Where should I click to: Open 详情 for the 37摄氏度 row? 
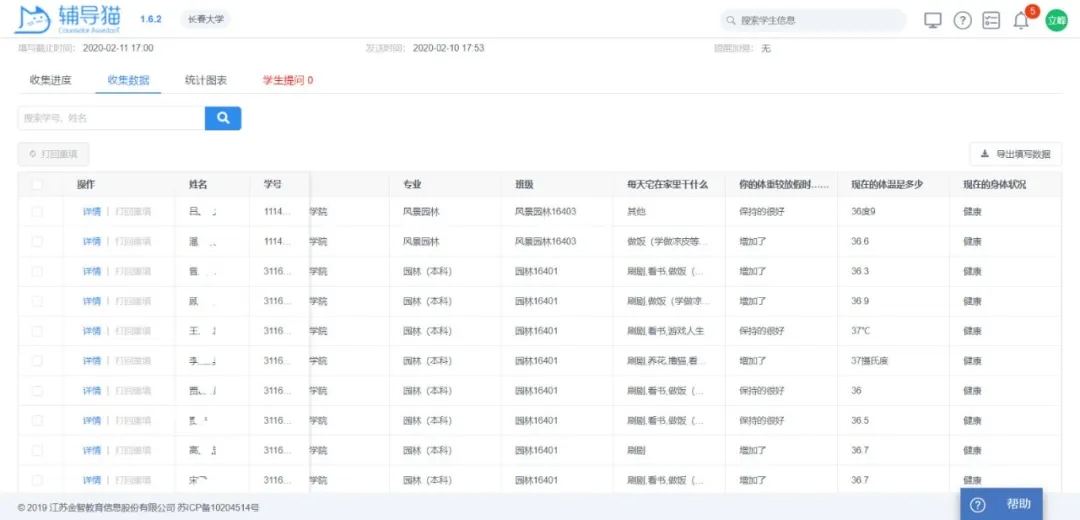[92, 361]
